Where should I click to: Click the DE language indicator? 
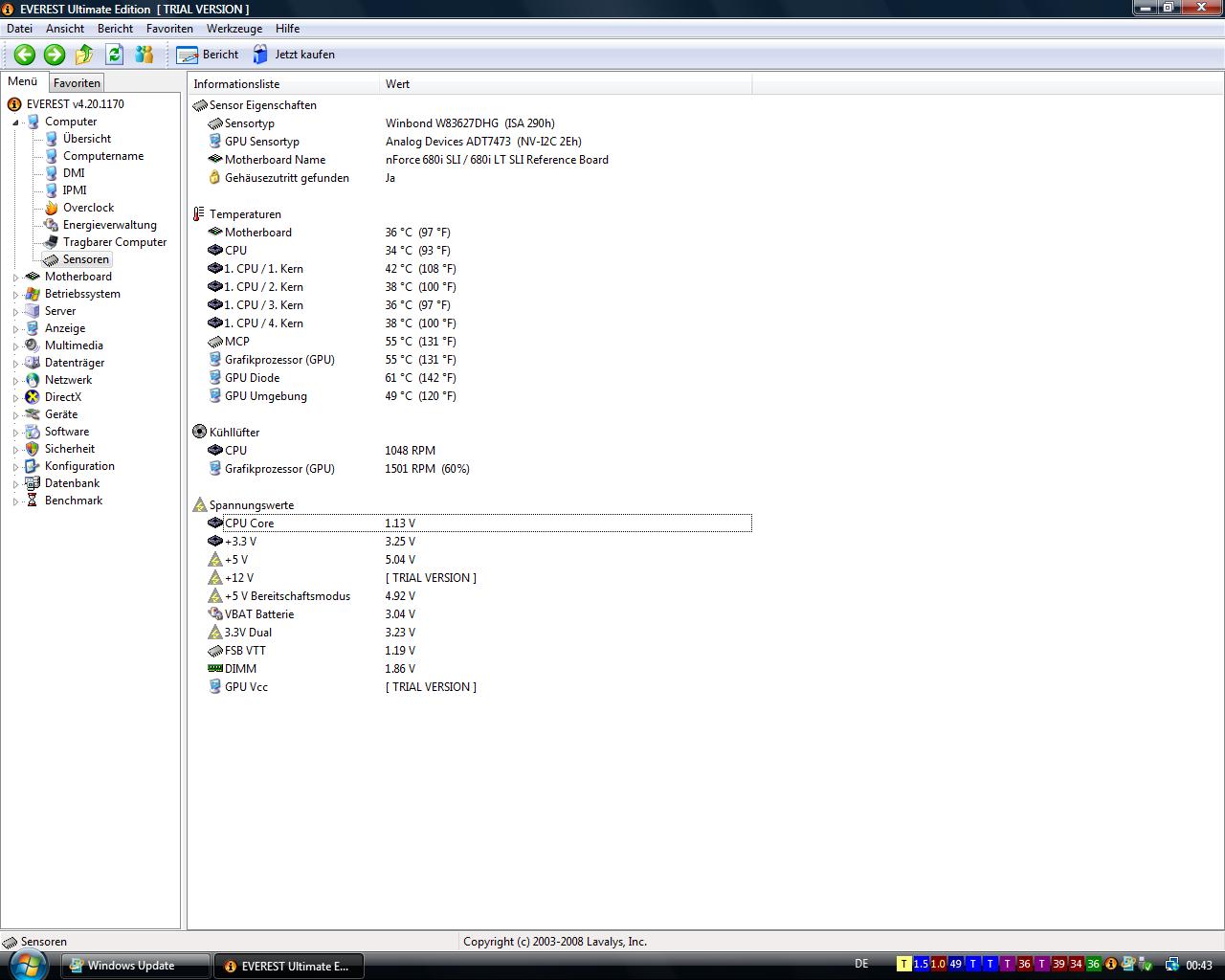(x=861, y=964)
